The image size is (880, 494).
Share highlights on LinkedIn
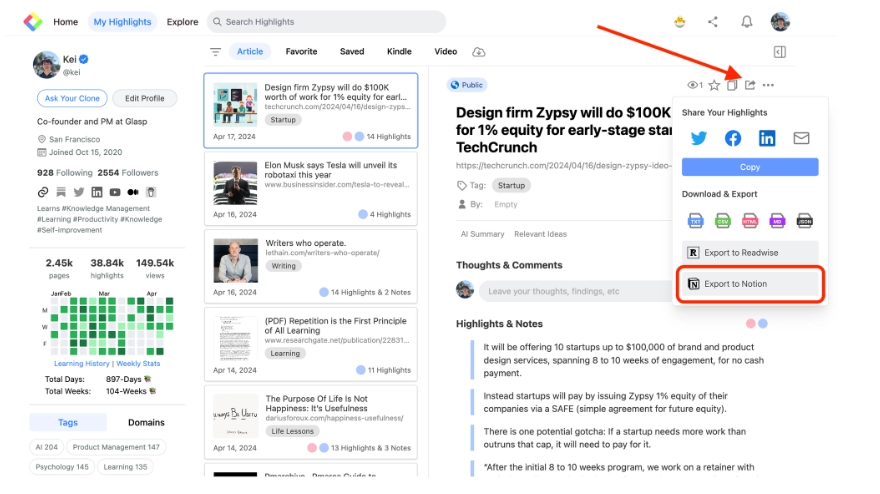point(767,138)
